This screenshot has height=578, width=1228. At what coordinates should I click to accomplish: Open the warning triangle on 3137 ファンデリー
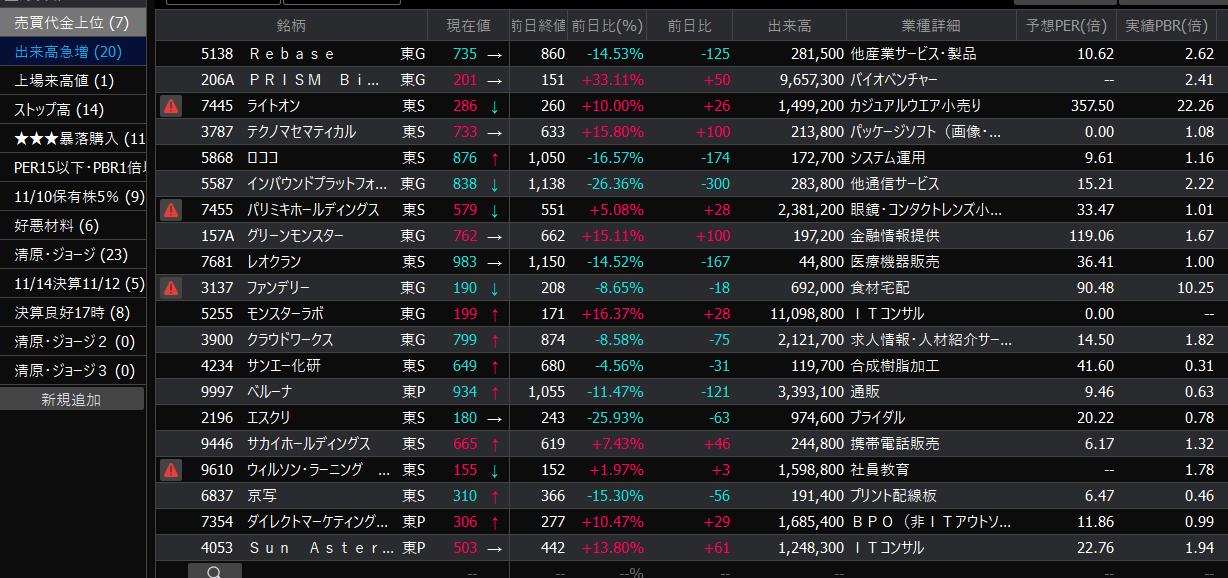click(171, 288)
